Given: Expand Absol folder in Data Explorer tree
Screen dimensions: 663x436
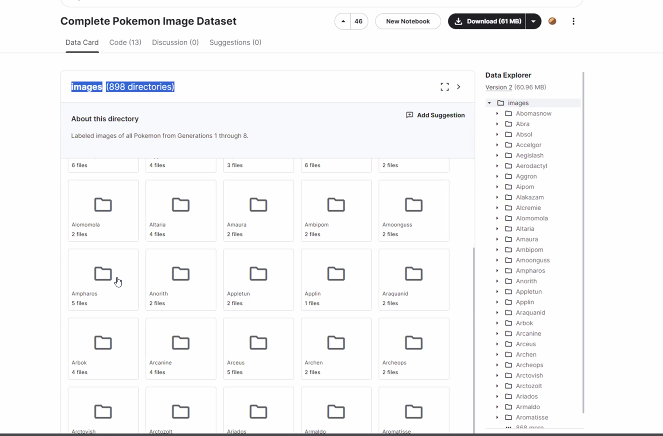Looking at the screenshot, I should (x=497, y=134).
